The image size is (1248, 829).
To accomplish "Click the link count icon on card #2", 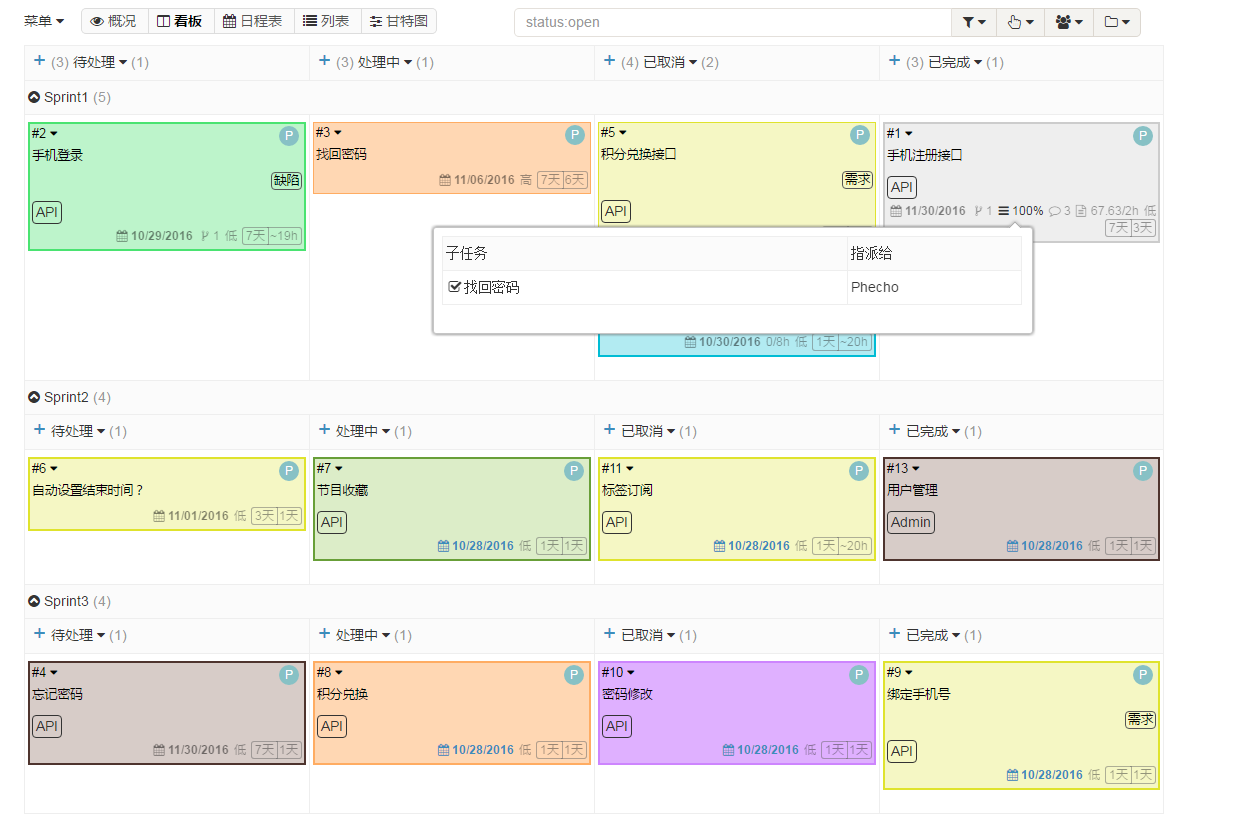I will pos(205,236).
